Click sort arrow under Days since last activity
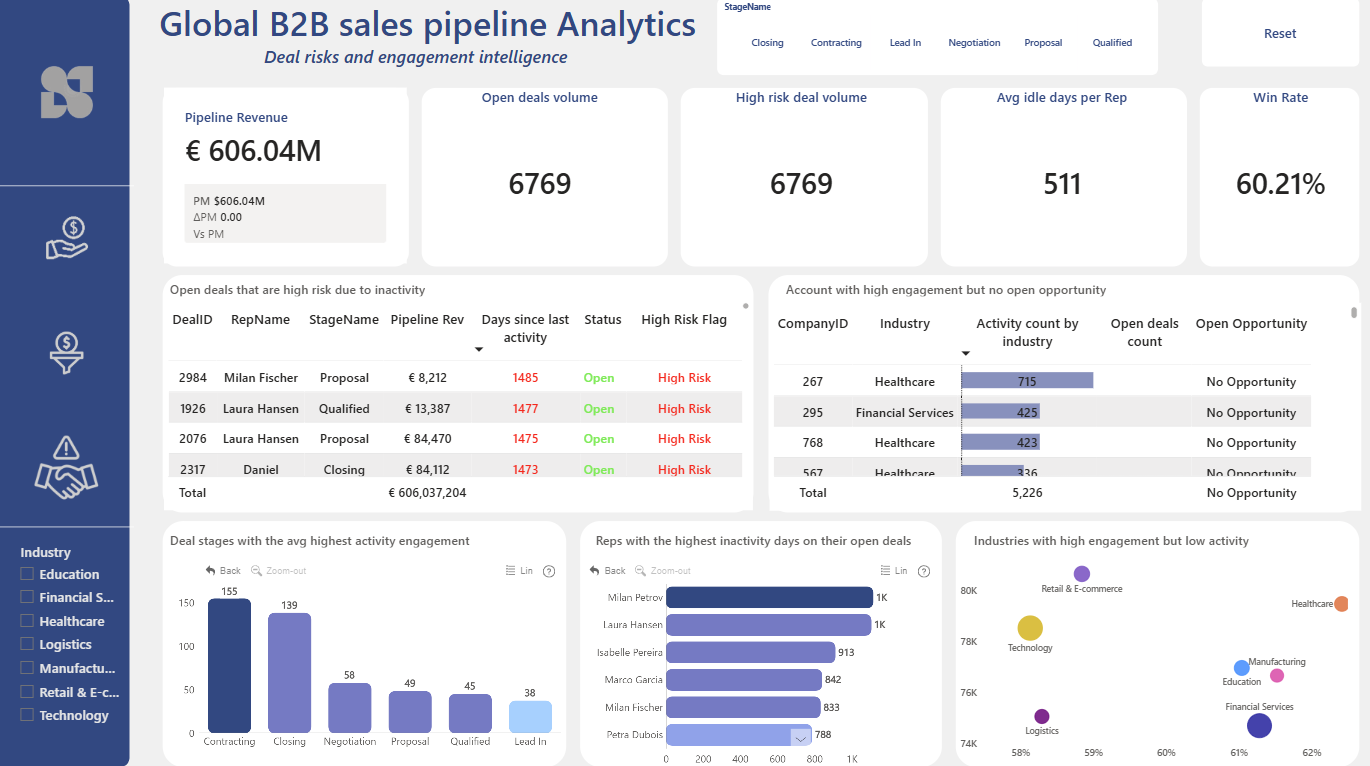 (479, 350)
